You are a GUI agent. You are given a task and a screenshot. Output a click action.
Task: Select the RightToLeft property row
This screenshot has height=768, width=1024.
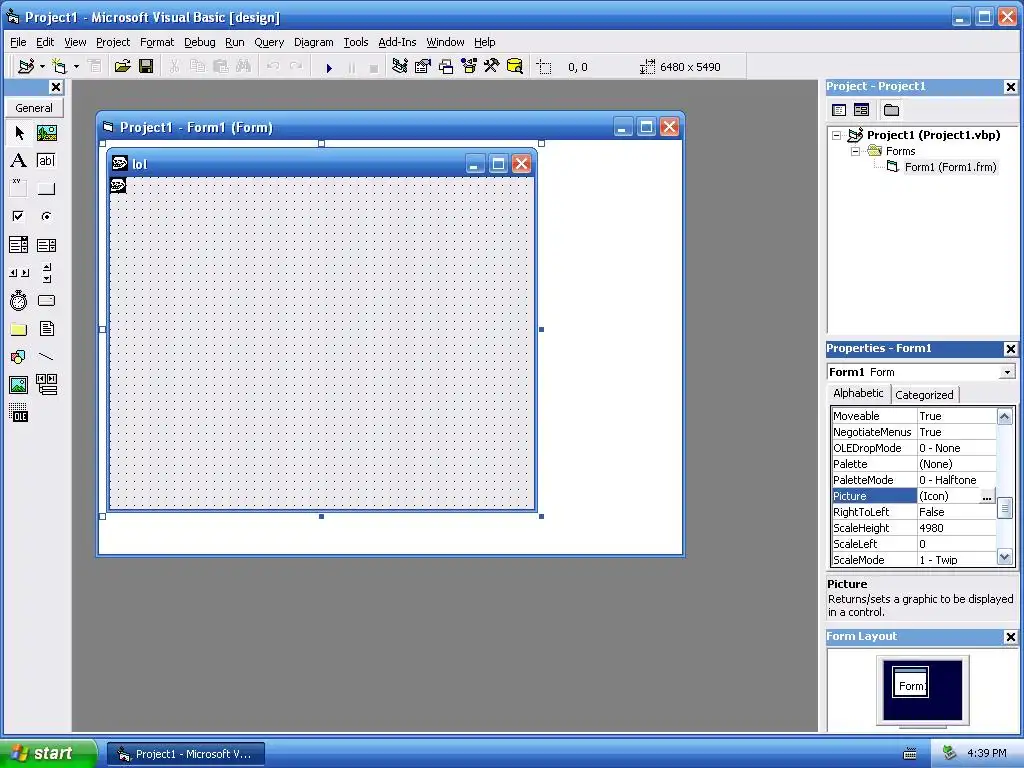coord(914,512)
